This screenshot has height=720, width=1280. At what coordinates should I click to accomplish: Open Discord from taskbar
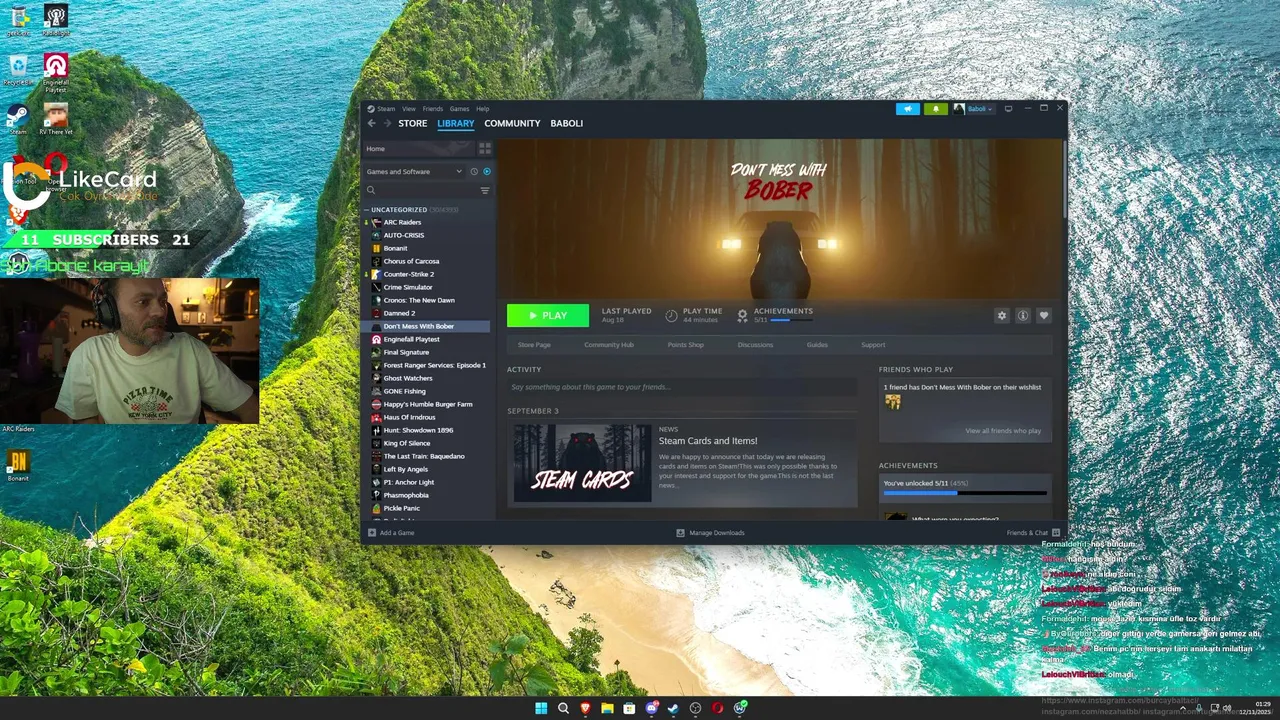651,708
